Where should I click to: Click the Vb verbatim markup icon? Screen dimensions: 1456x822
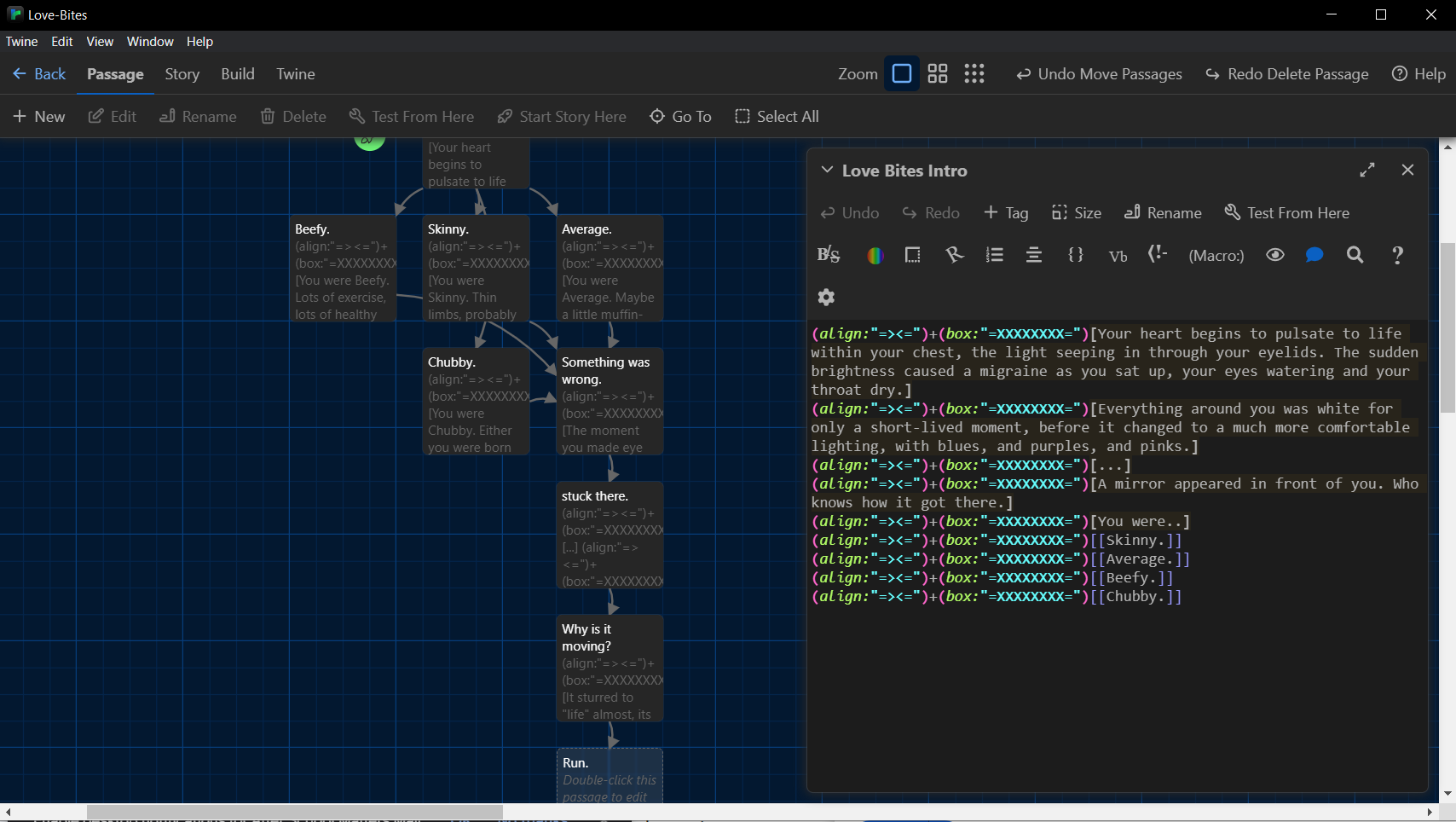click(1118, 256)
